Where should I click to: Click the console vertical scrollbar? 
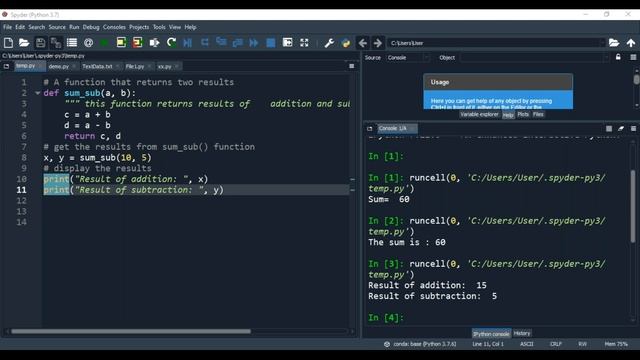coord(633,206)
